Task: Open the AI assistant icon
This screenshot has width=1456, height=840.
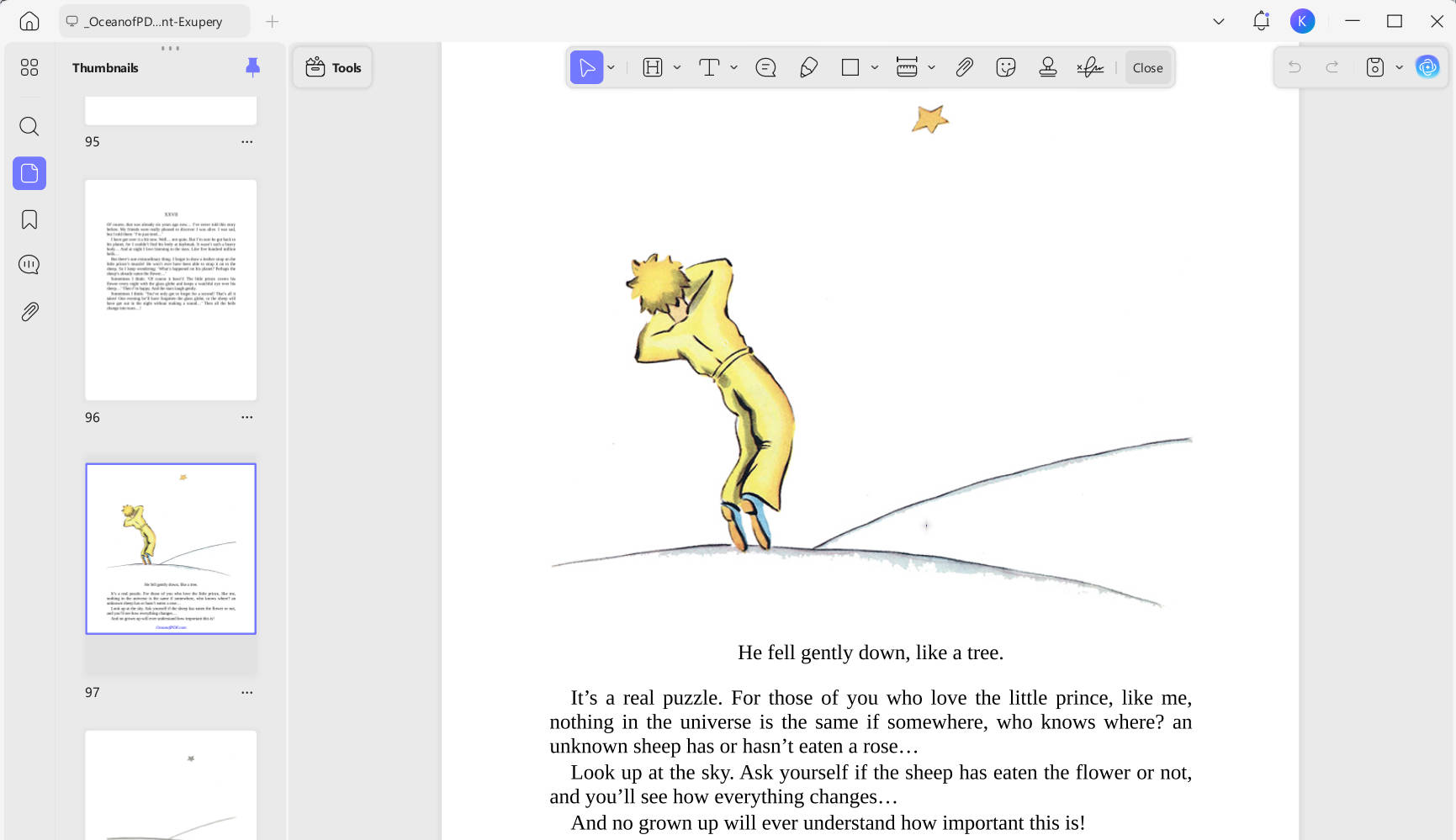Action: coord(1427,67)
